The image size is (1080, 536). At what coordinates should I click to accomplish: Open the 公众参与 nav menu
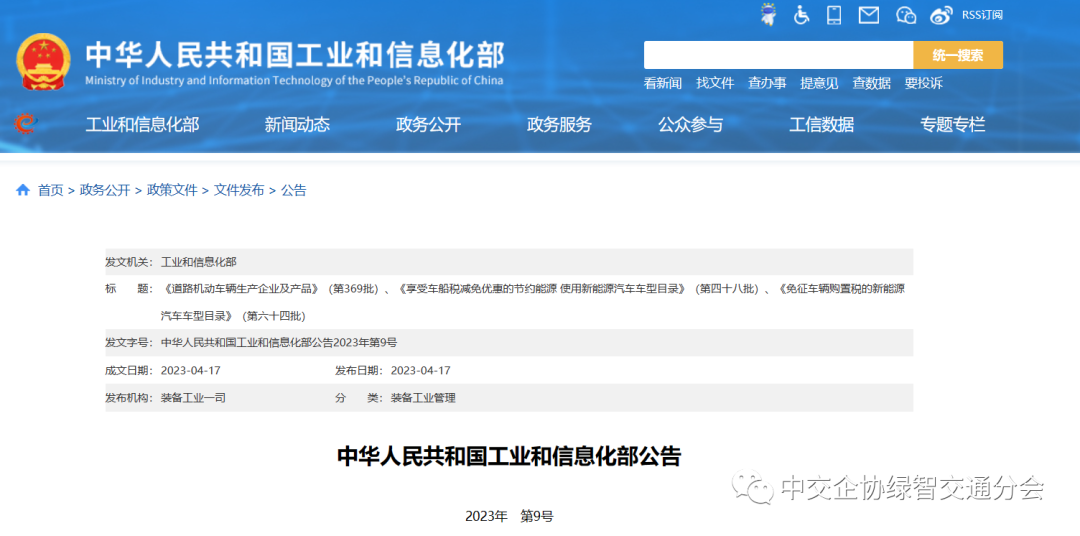coord(690,125)
